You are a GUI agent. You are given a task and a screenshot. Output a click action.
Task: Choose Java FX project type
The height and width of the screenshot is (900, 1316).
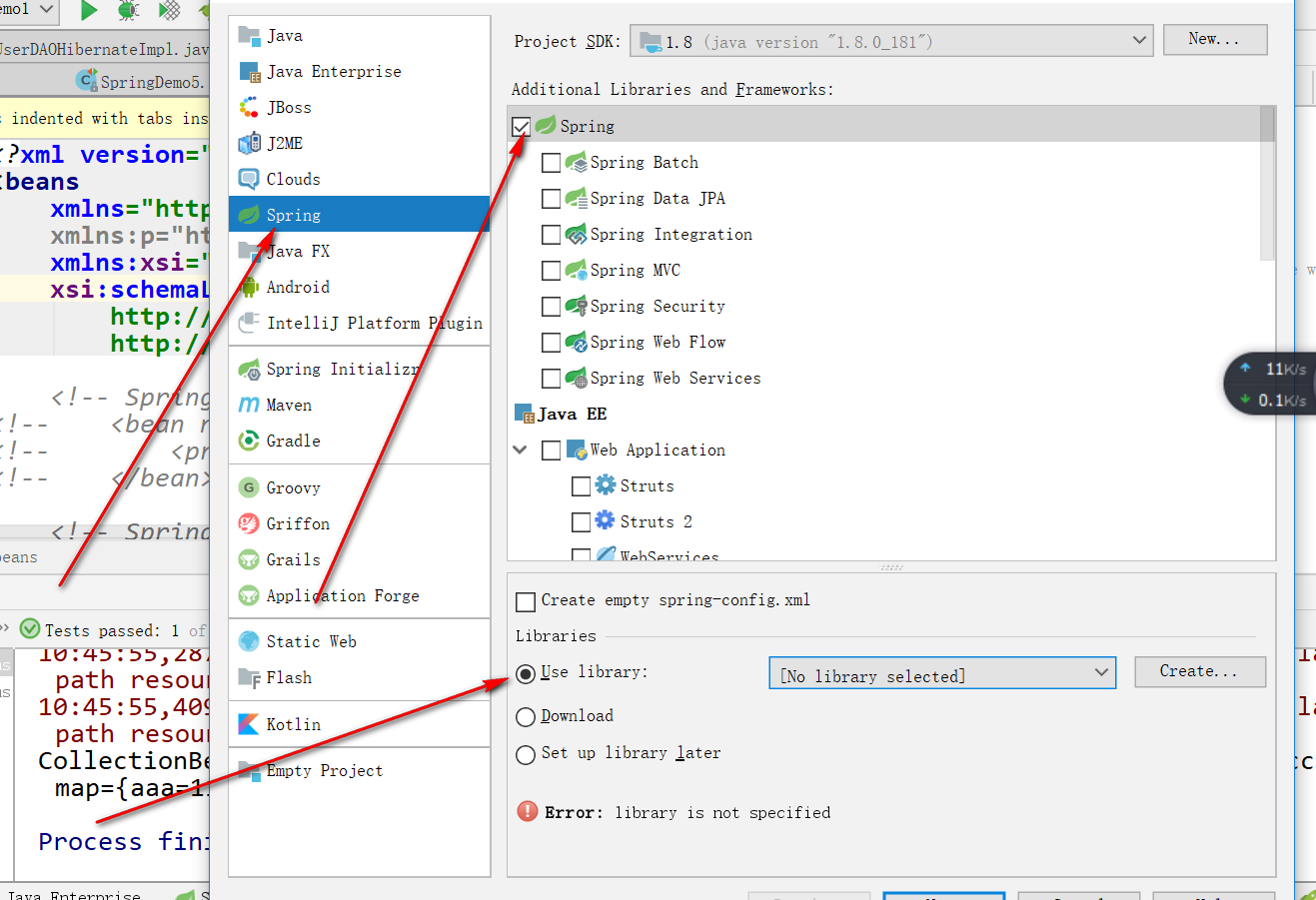click(360, 252)
